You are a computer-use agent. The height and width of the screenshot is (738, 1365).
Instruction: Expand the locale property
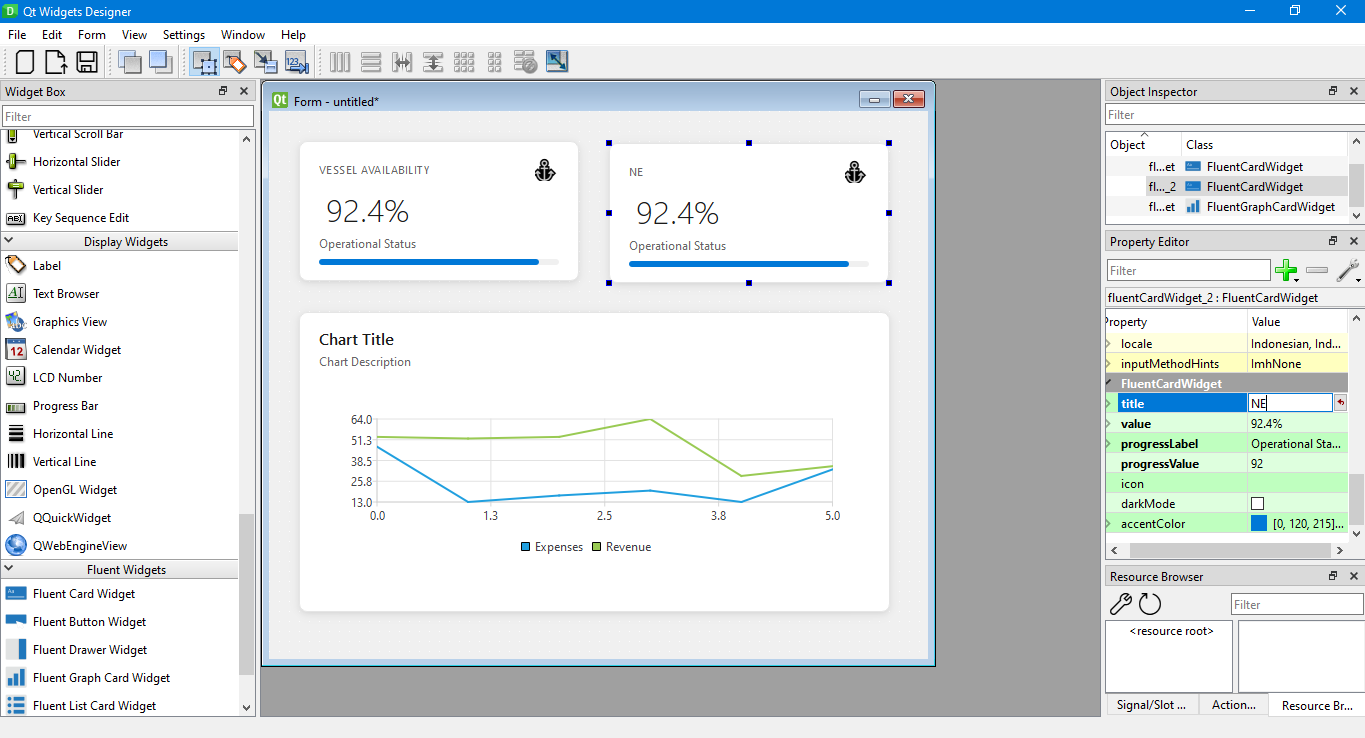tap(1108, 343)
